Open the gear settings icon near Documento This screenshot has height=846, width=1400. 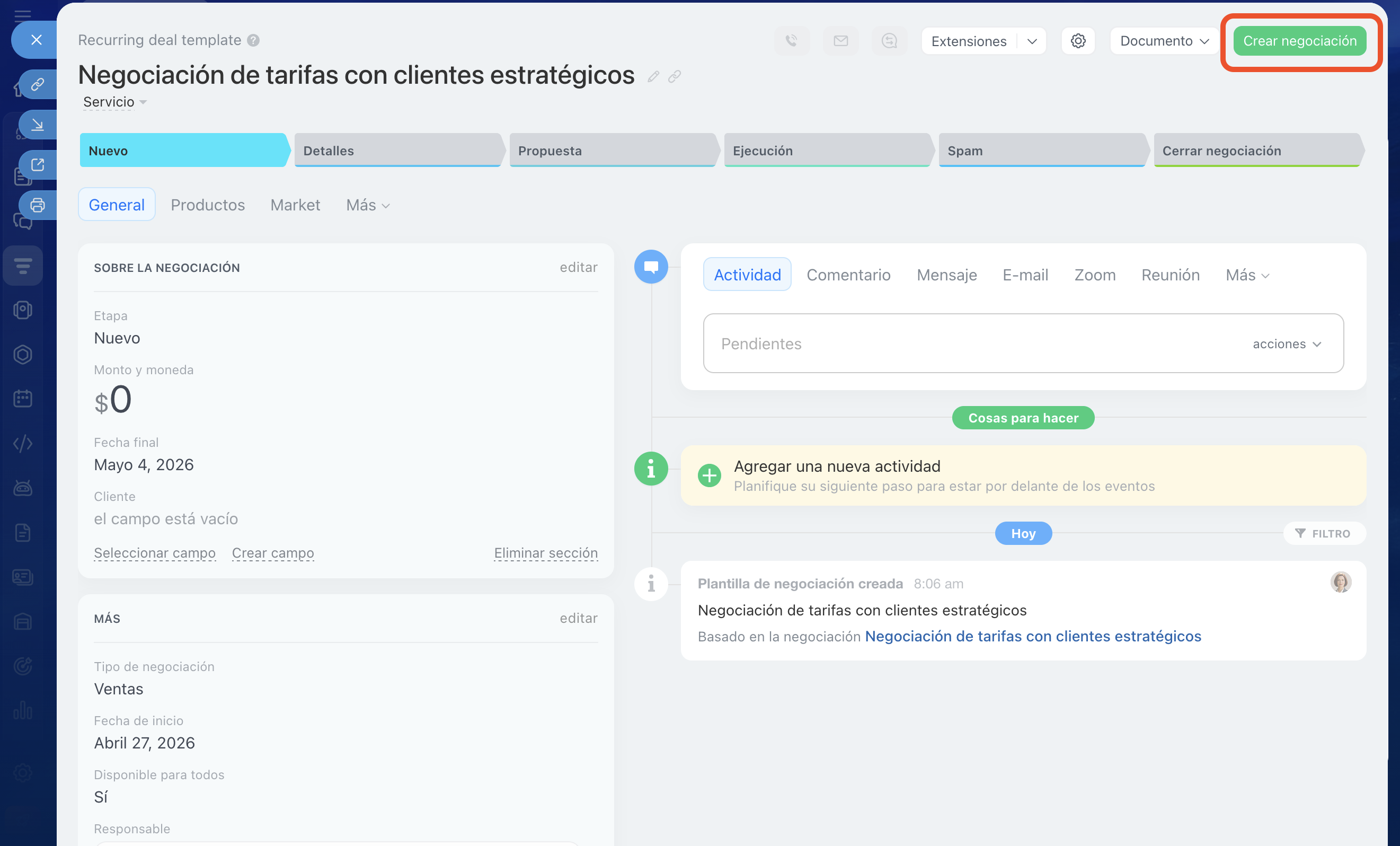(x=1078, y=41)
